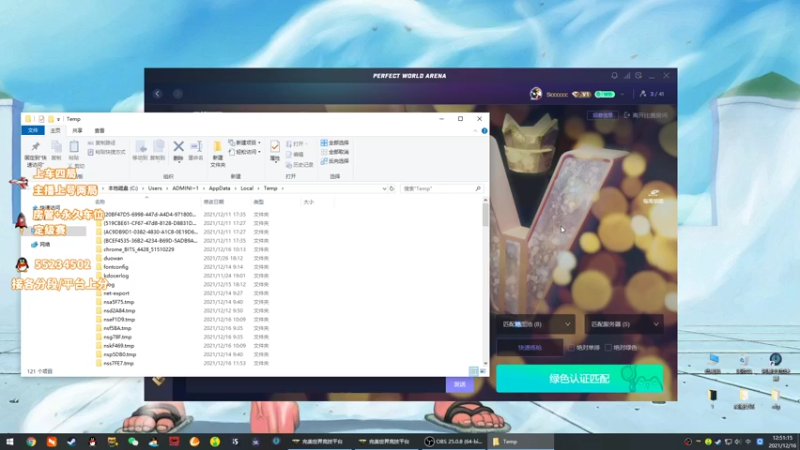Click Select none in ribbon
The height and width of the screenshot is (450, 800).
point(335,152)
